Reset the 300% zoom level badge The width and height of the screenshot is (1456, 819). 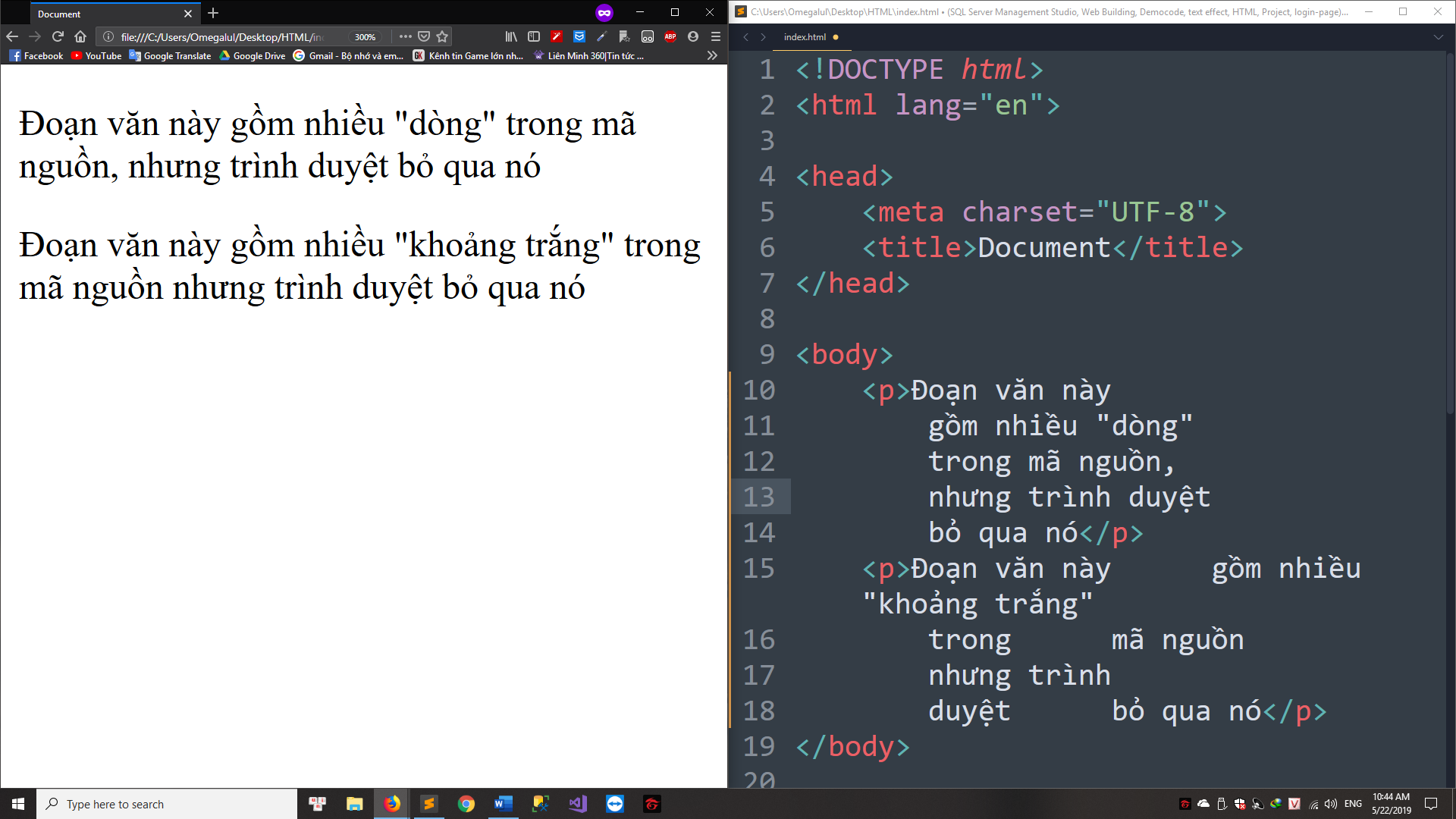(366, 37)
